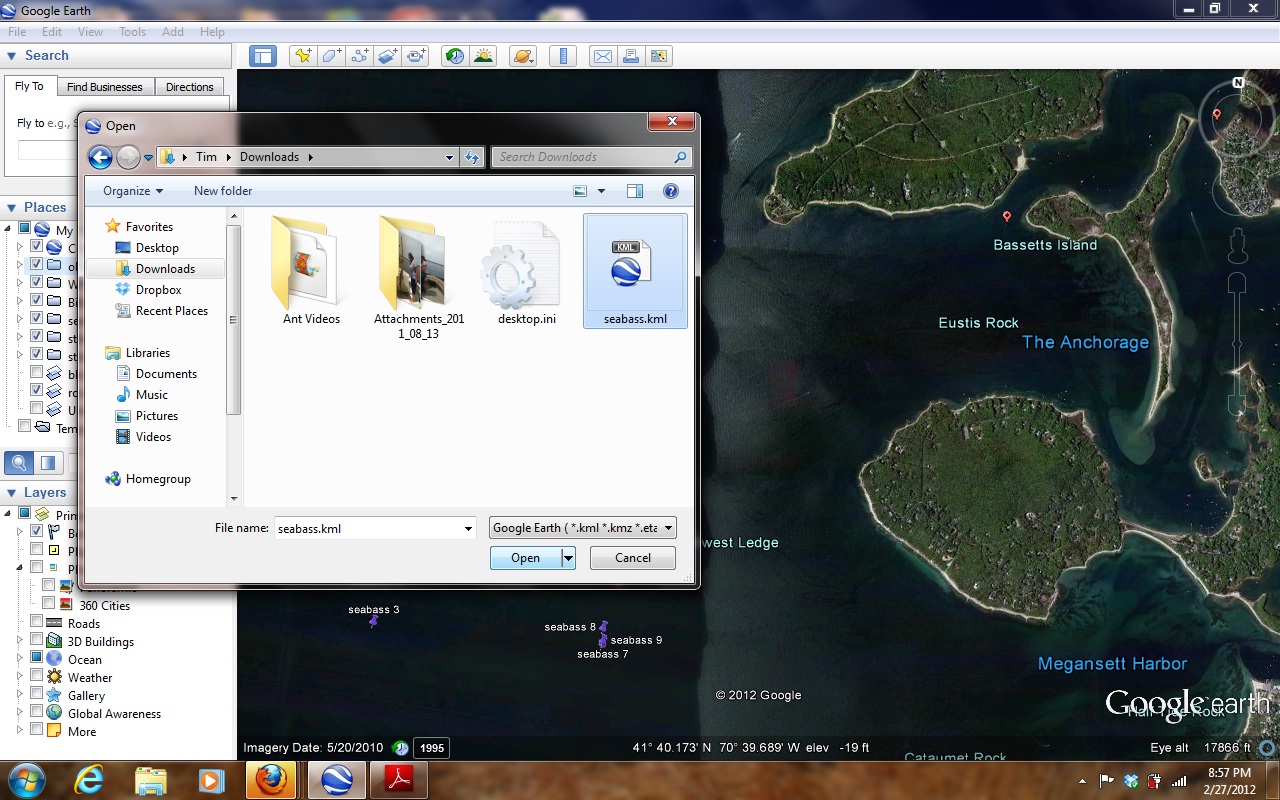Click the Street View pegman on map
The width and height of the screenshot is (1280, 800).
(1238, 244)
